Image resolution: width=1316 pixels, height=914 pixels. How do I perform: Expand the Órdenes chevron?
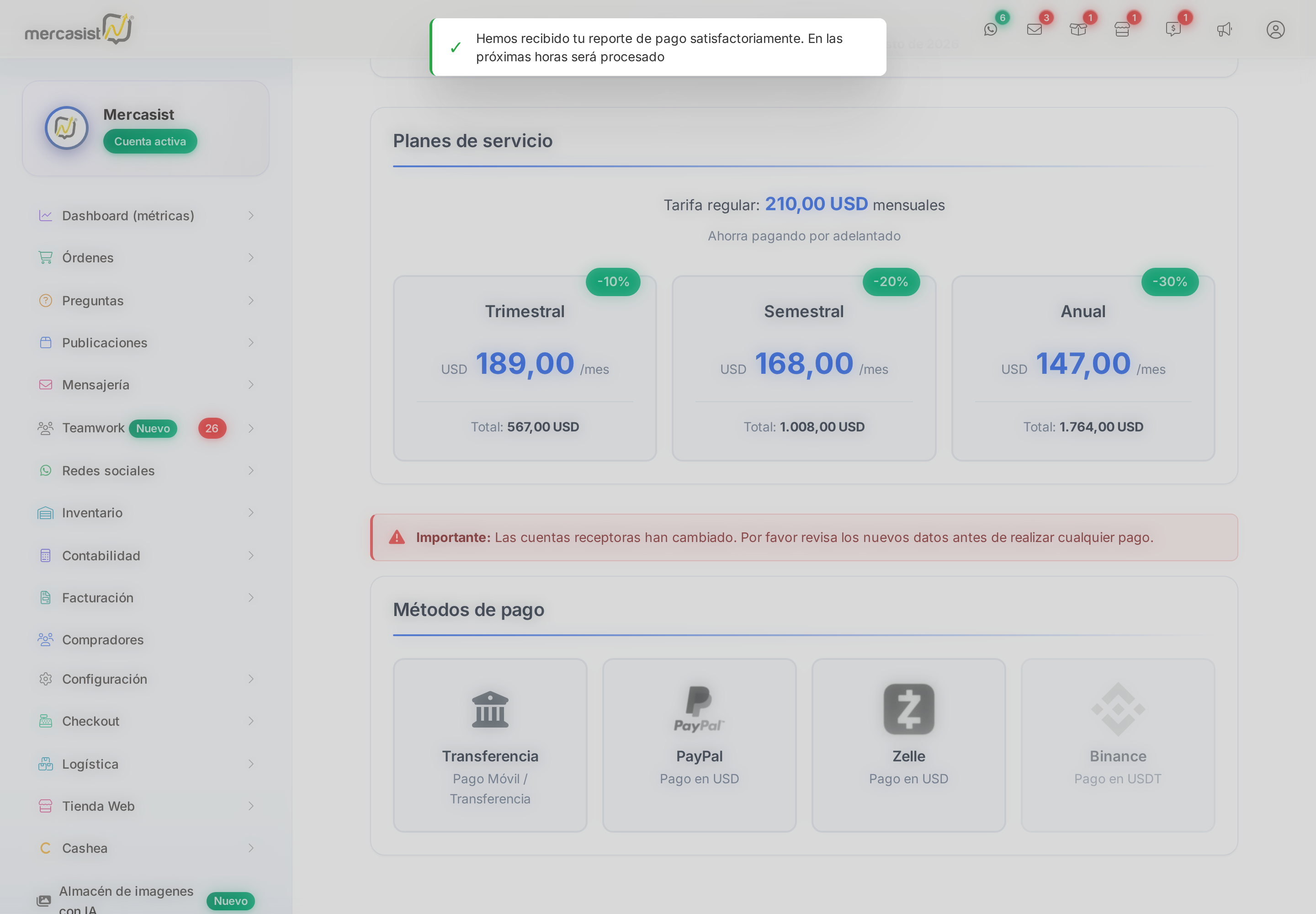251,258
